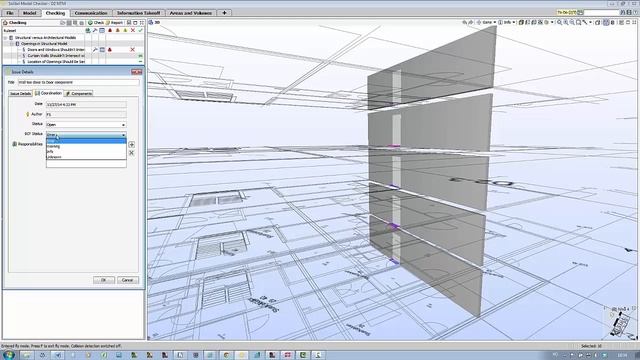Open the Information Takeoff tab
The image size is (640, 360).
pos(138,13)
